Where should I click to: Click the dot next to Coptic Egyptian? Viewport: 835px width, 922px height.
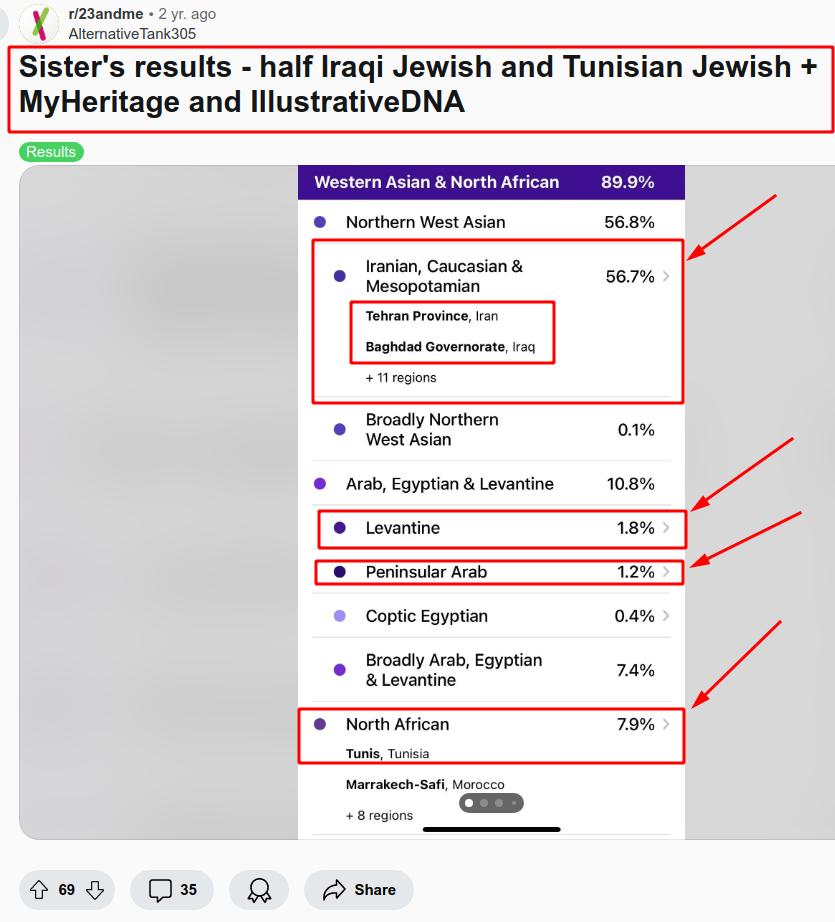(x=340, y=616)
